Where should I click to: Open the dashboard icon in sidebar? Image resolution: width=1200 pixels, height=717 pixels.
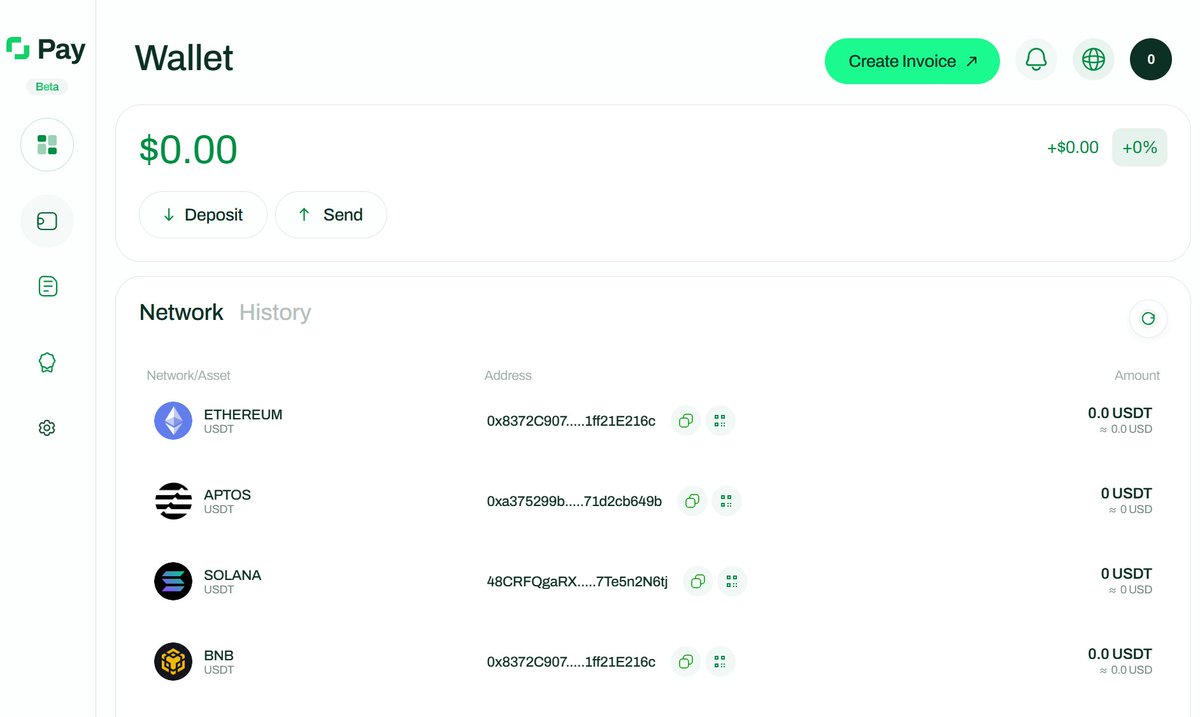[47, 145]
